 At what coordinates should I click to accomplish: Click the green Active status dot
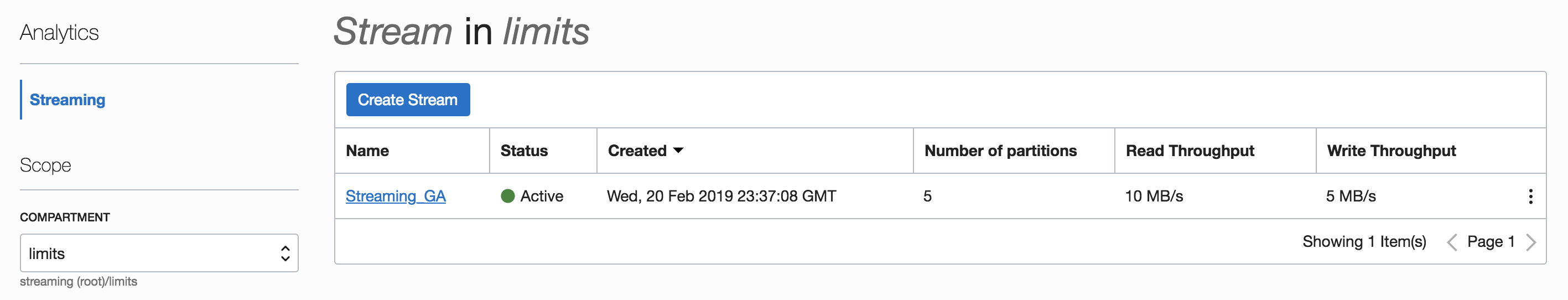pos(508,196)
